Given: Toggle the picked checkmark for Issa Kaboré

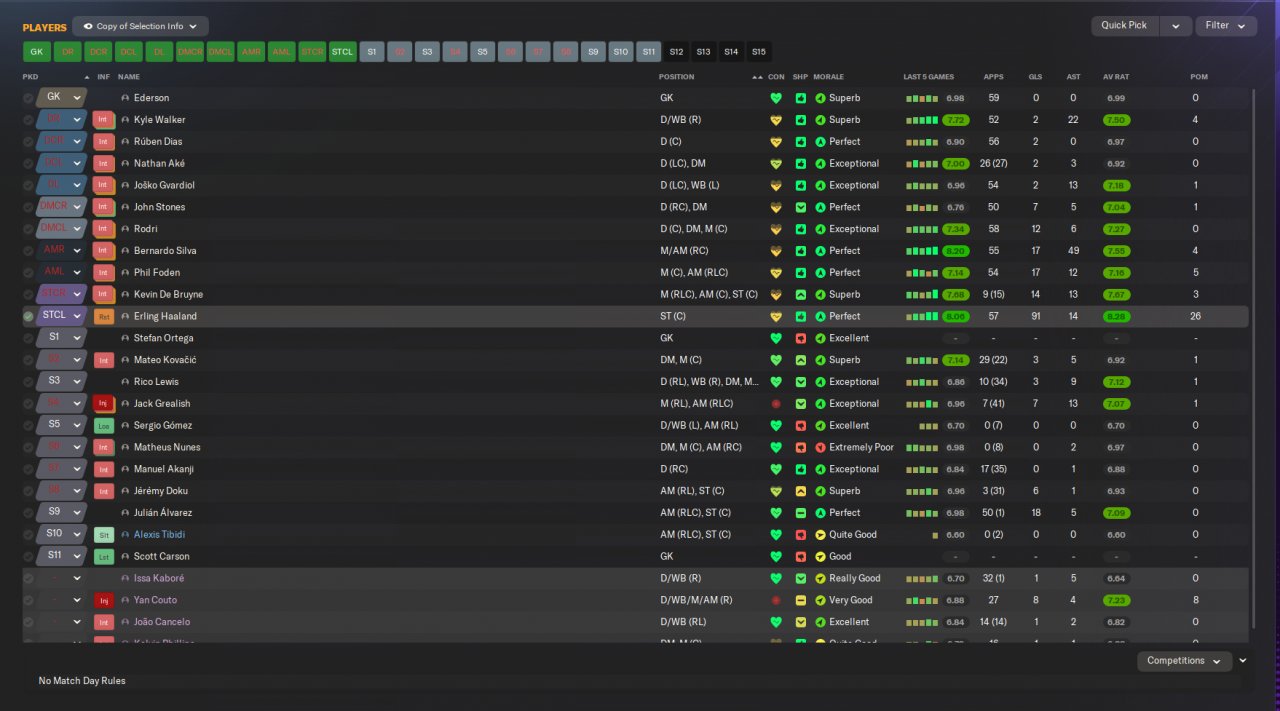Looking at the screenshot, I should pyautogui.click(x=28, y=579).
